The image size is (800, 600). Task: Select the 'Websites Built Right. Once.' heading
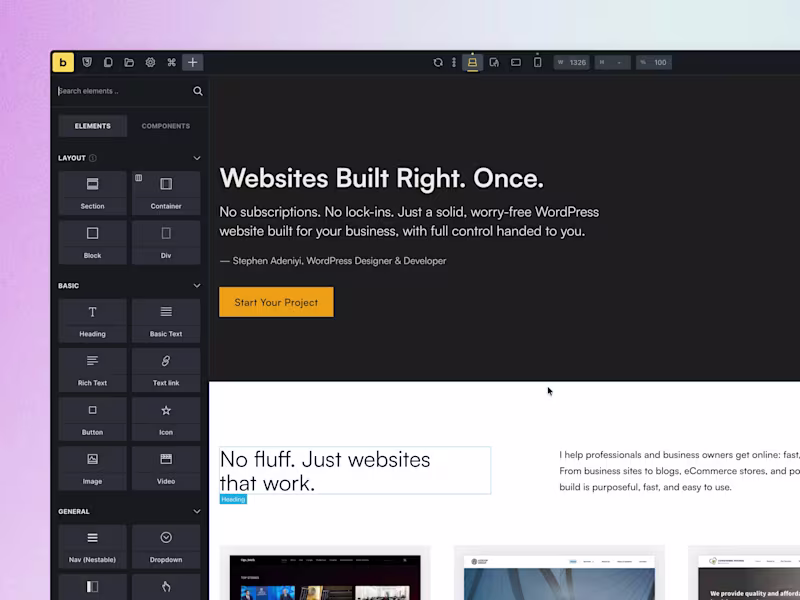click(x=381, y=178)
